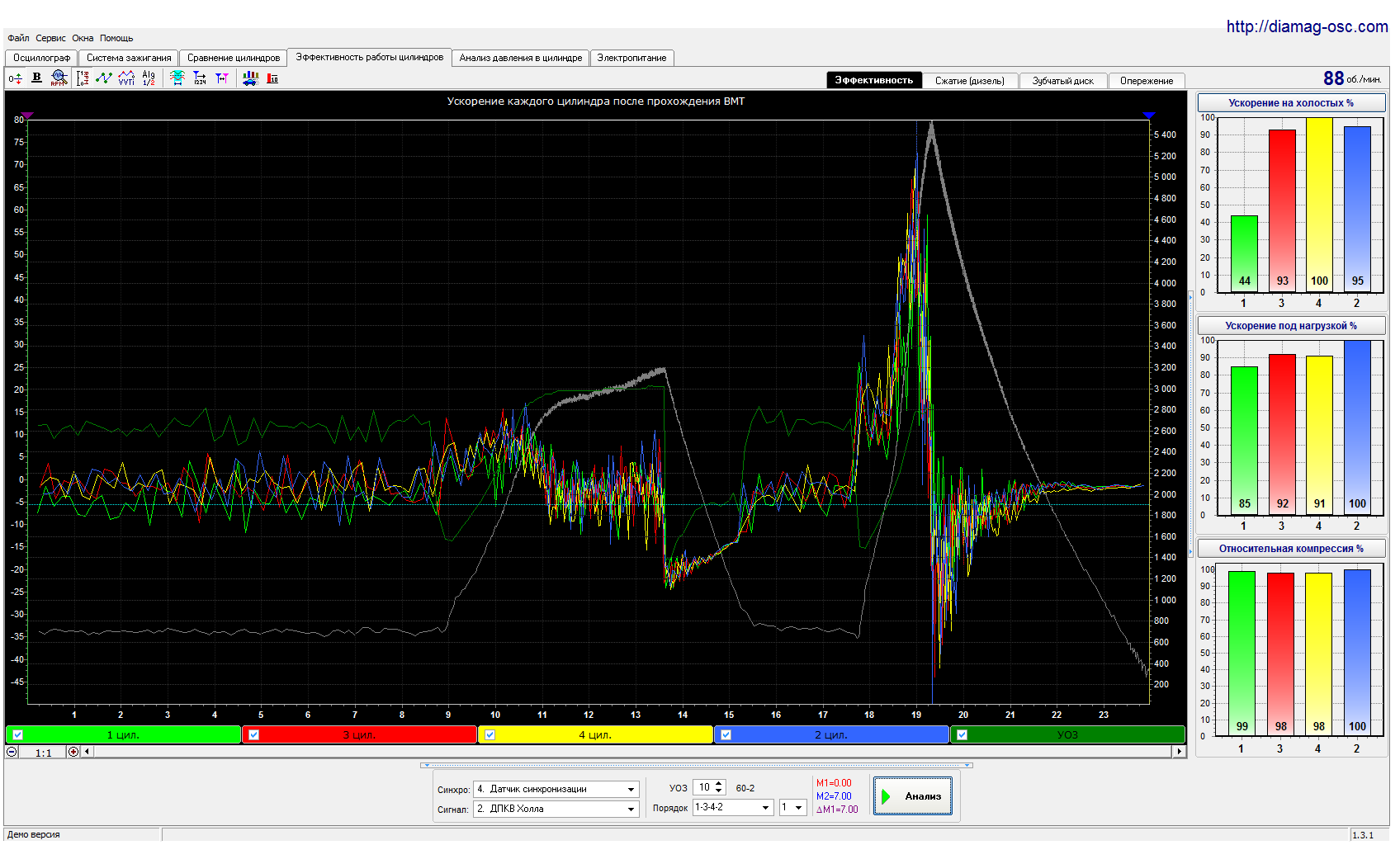Click the bold B toolbar icon
Screen dimensions: 1400x845
pyautogui.click(x=36, y=78)
